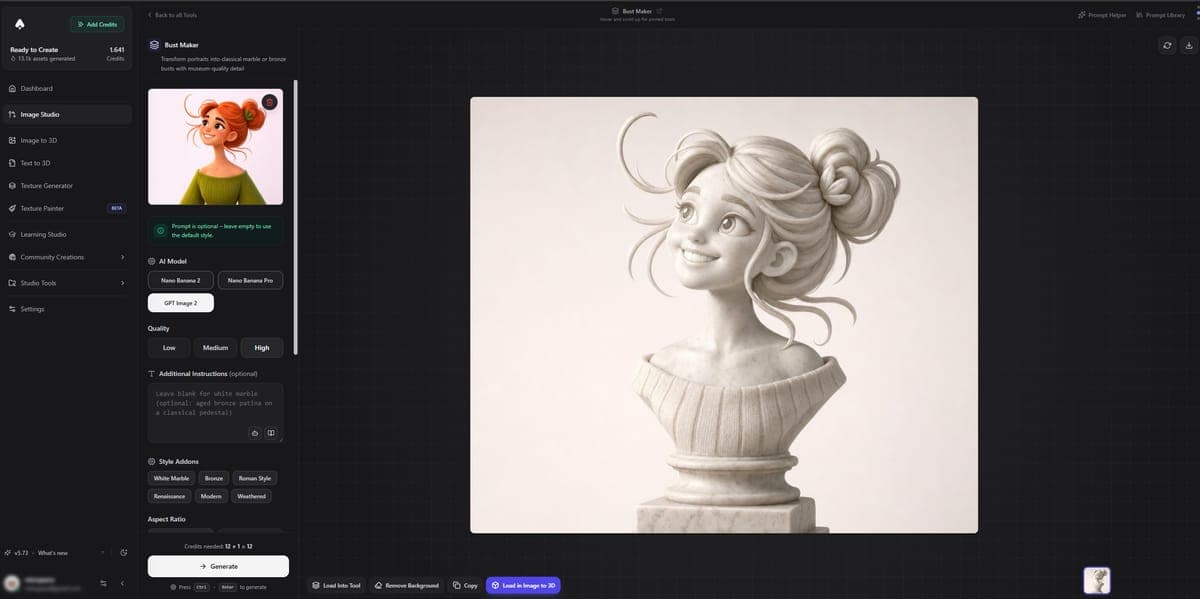Toggle the Bronze style addon
This screenshot has height=599, width=1200.
pos(214,478)
